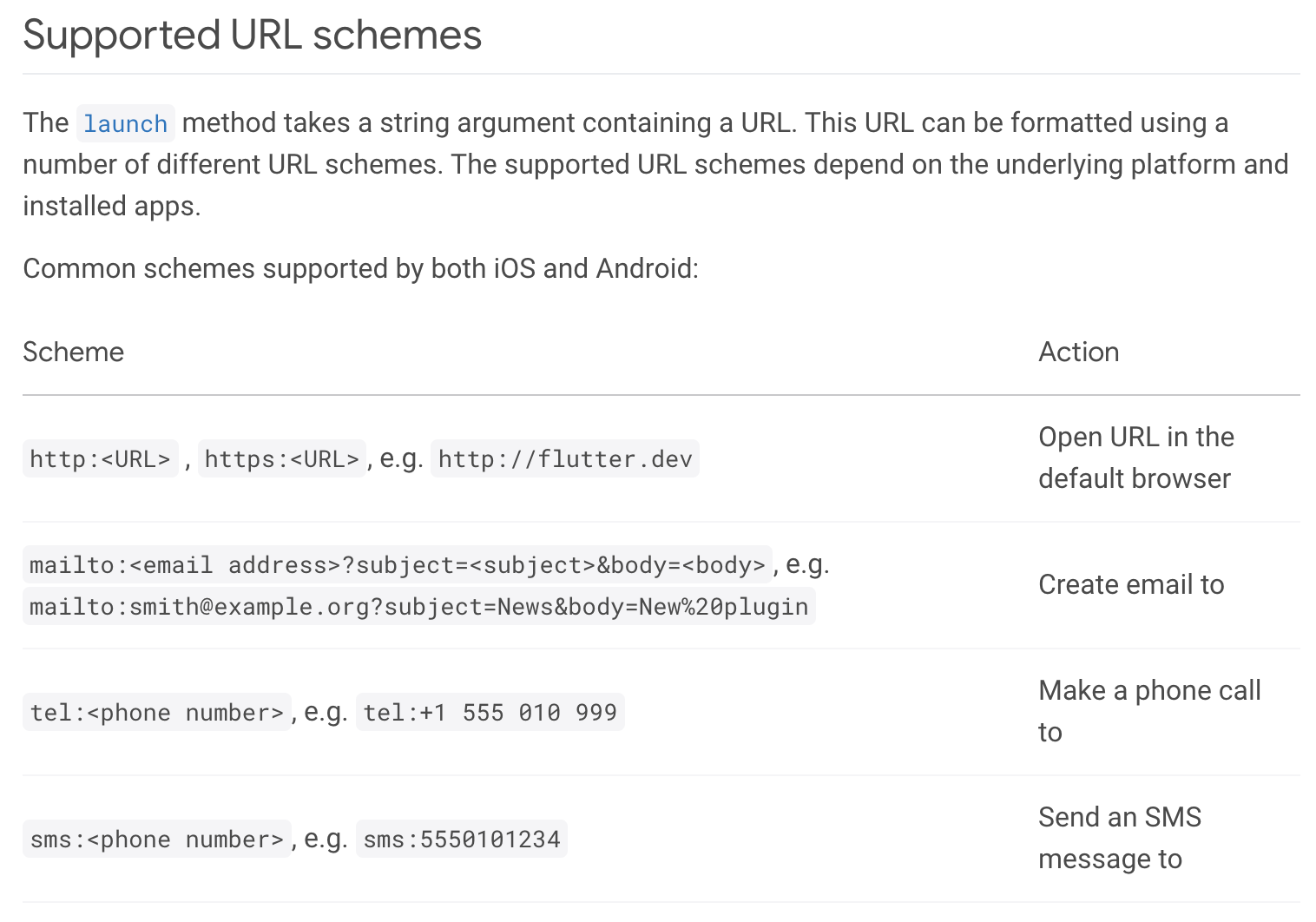1316x922 pixels.
Task: Click the launch method link
Action: pyautogui.click(x=126, y=123)
